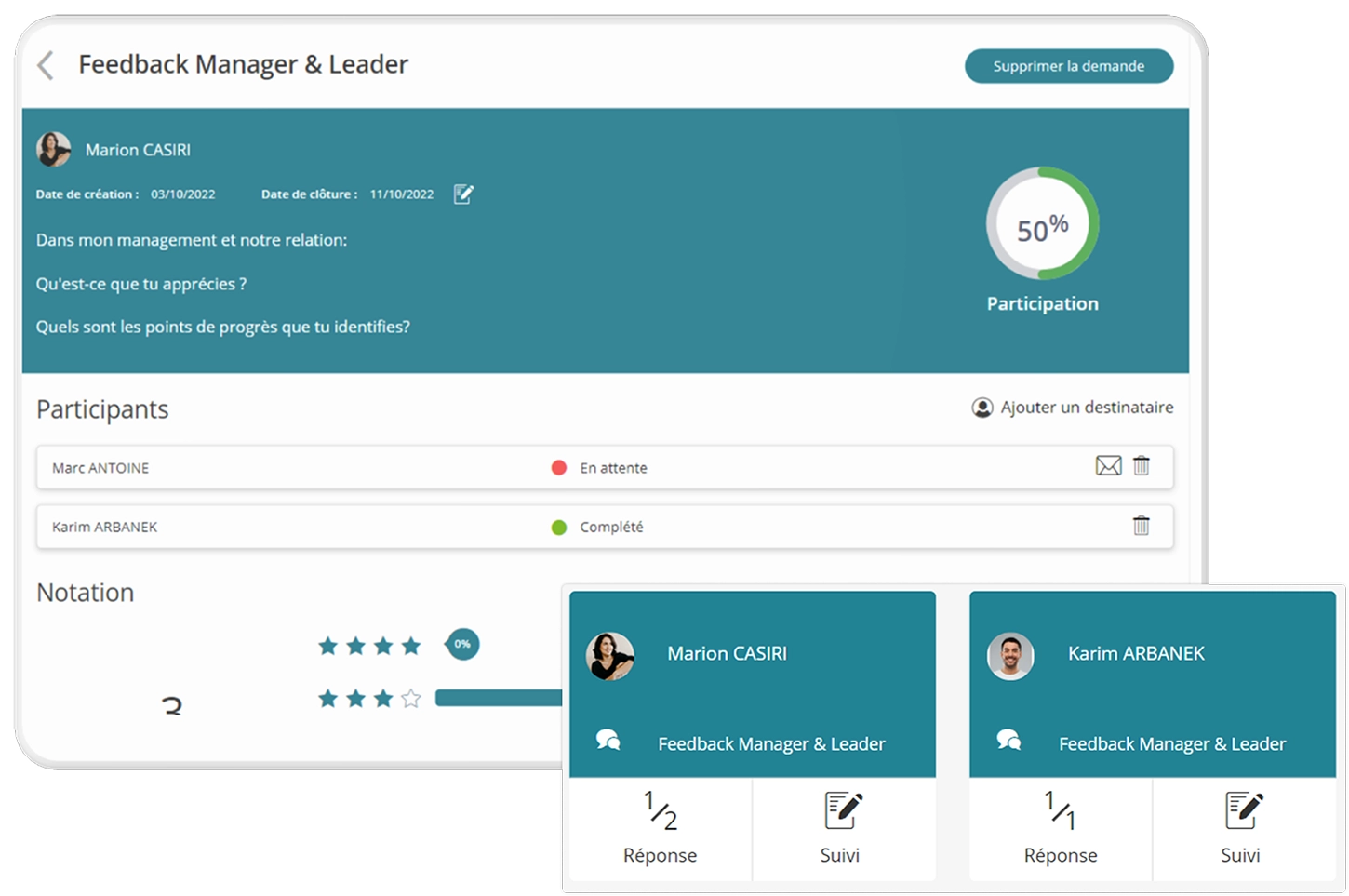The image size is (1349, 896).
Task: Remove Karim ARBANEK using trash icon
Action: click(x=1142, y=526)
